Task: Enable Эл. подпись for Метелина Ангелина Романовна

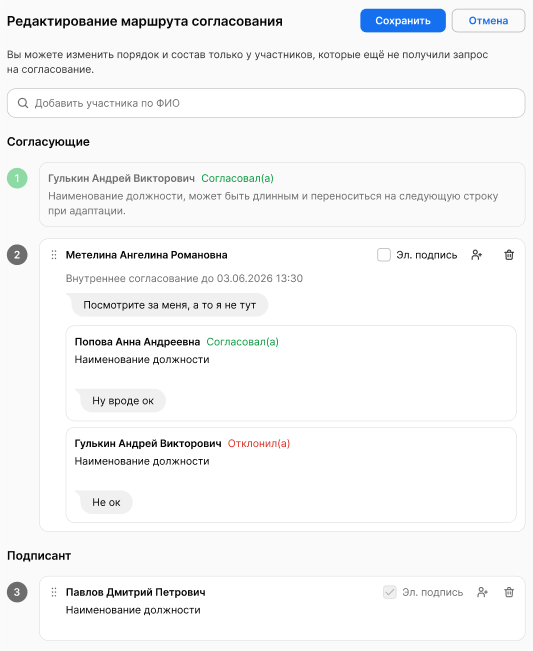Action: [x=384, y=255]
